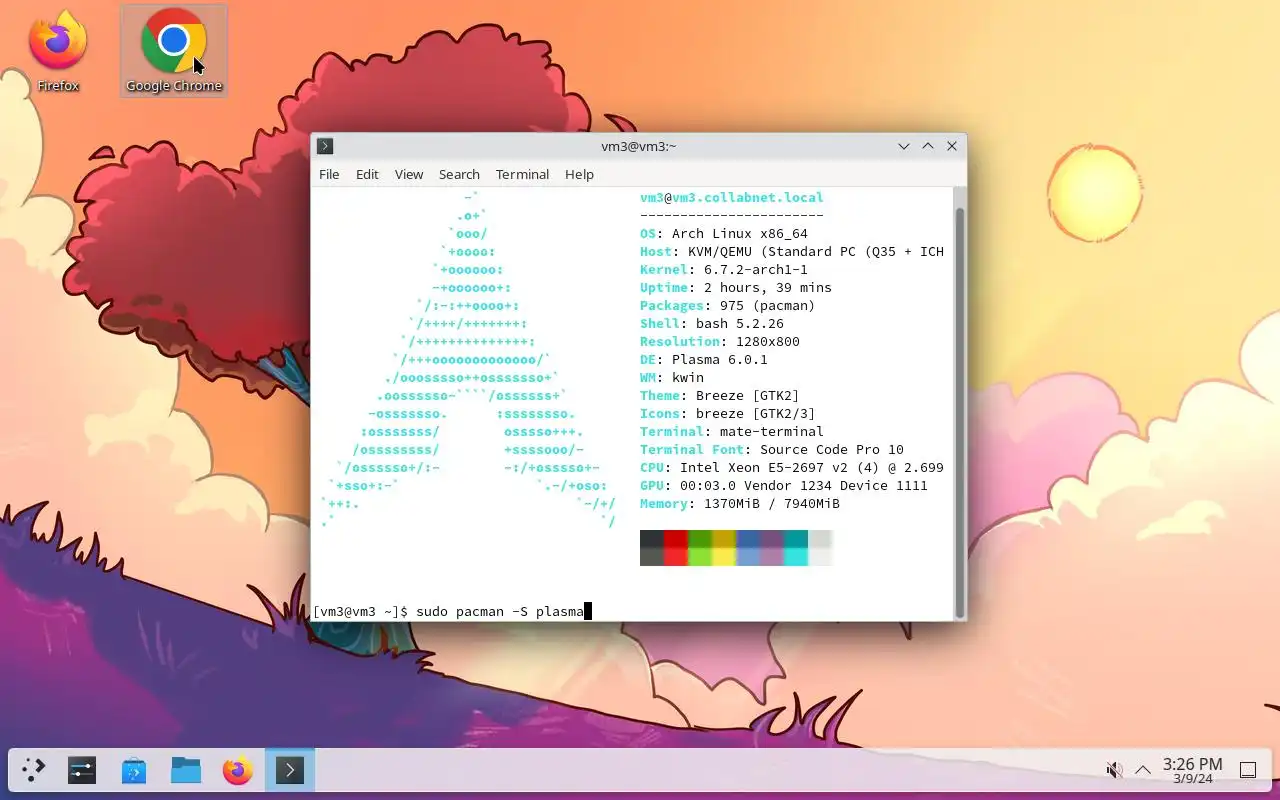The height and width of the screenshot is (800, 1280).
Task: Open the Edit menu in terminal
Action: click(x=367, y=174)
